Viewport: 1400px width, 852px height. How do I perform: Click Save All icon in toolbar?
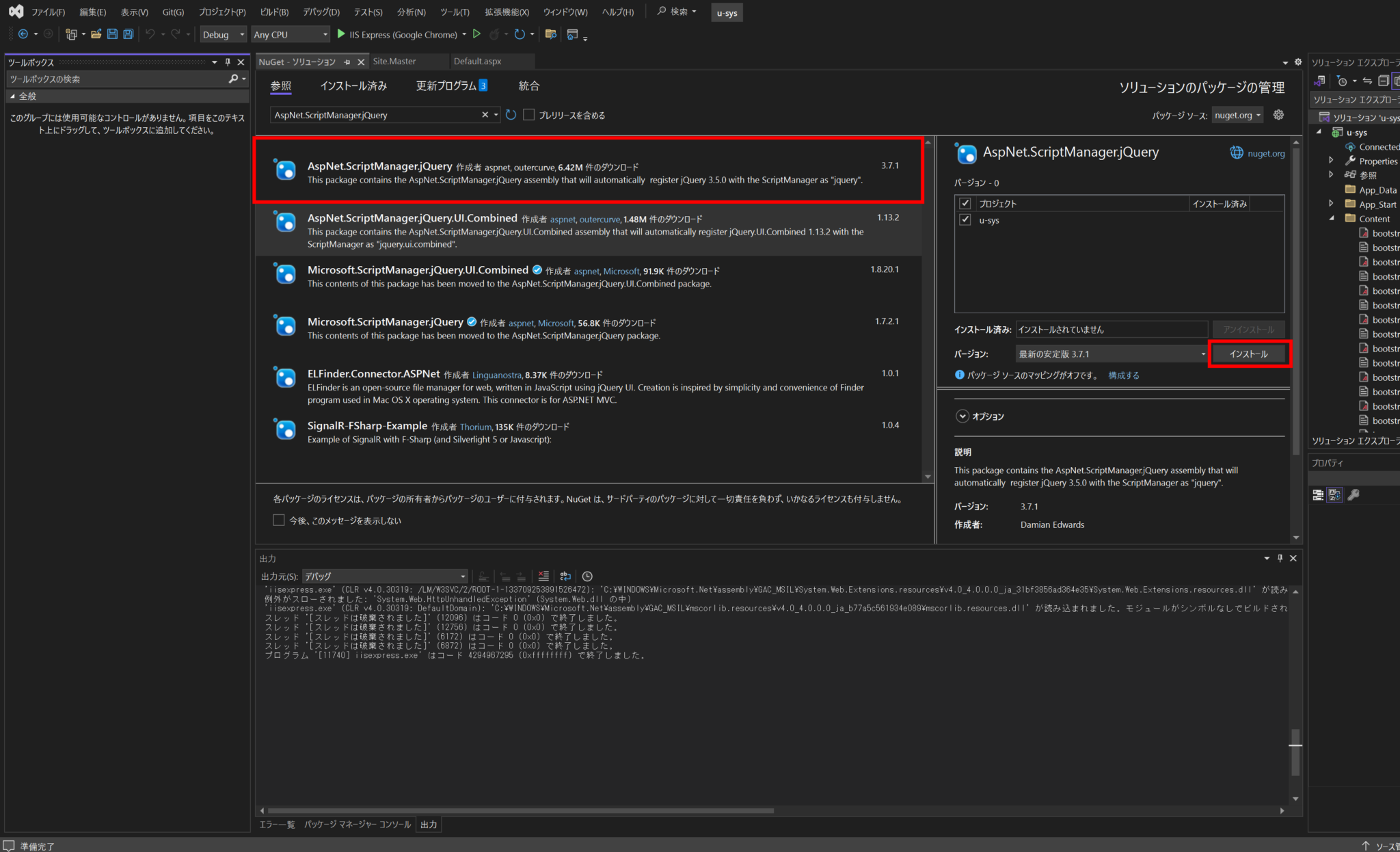pos(128,34)
